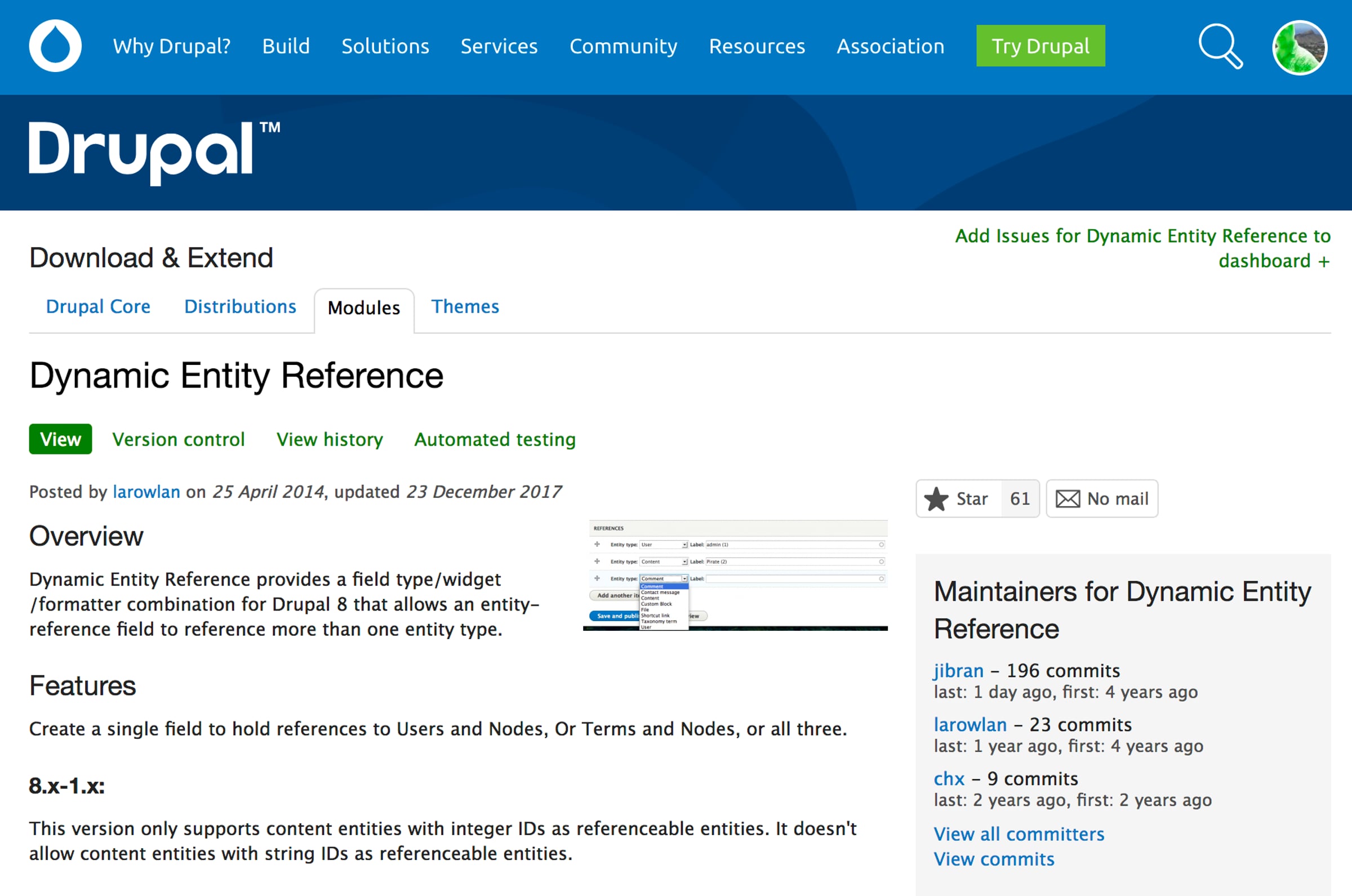
Task: Click 'last: 1 year ago, first: 4 years ago'
Action: coord(1069,746)
